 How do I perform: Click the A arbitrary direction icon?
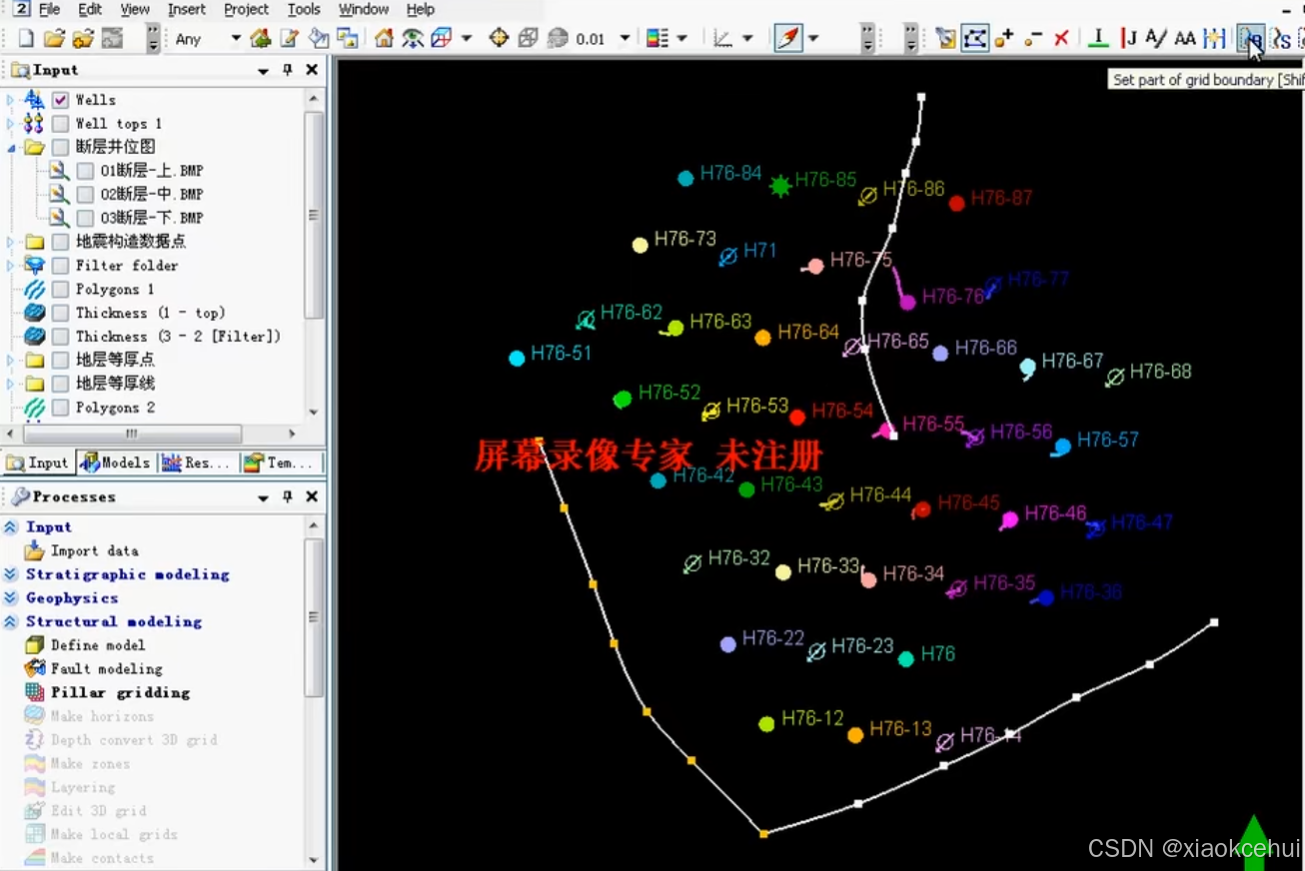point(1156,39)
